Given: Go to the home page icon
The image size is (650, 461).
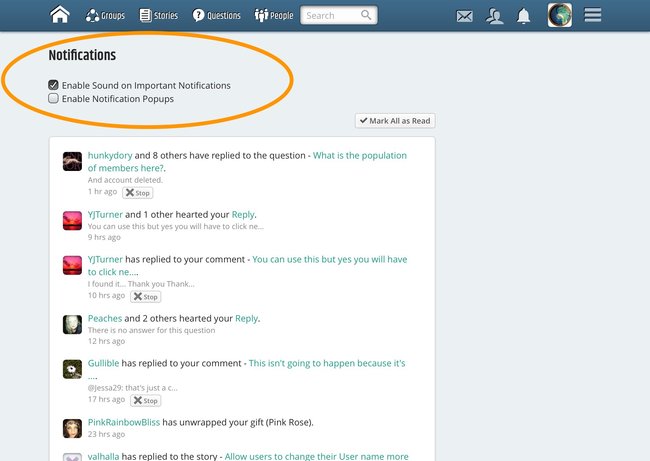Looking at the screenshot, I should (x=61, y=15).
